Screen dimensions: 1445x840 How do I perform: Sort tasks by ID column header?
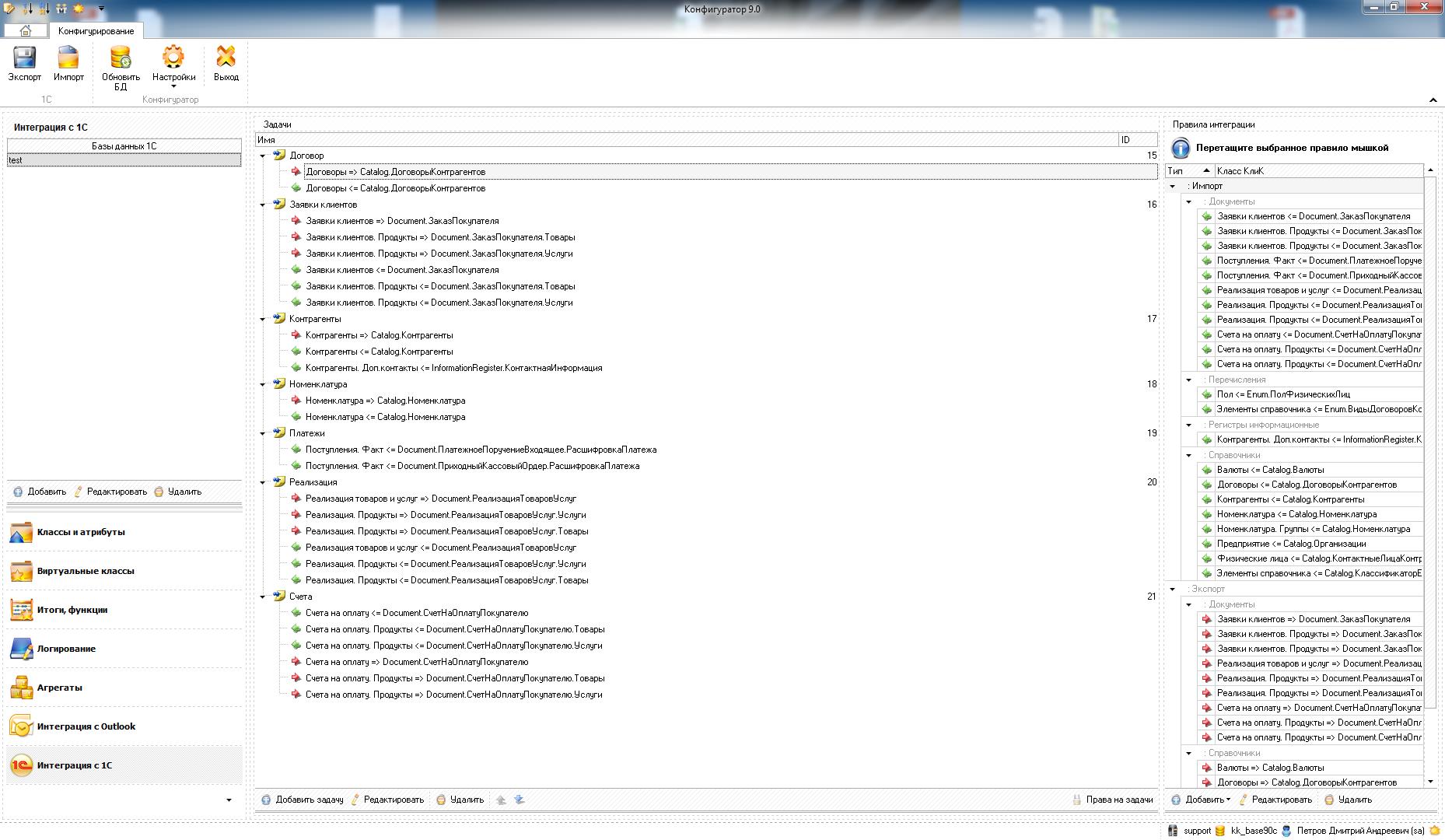click(1138, 140)
